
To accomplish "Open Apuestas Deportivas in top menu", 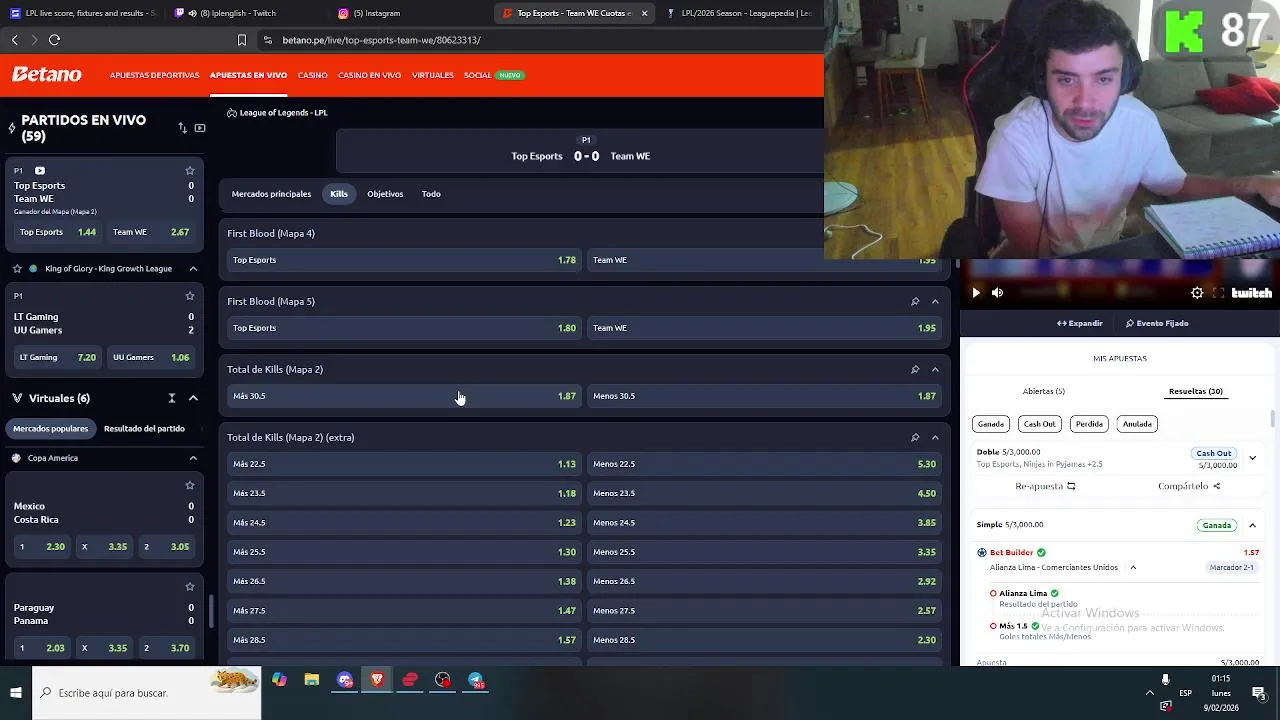I will point(154,75).
